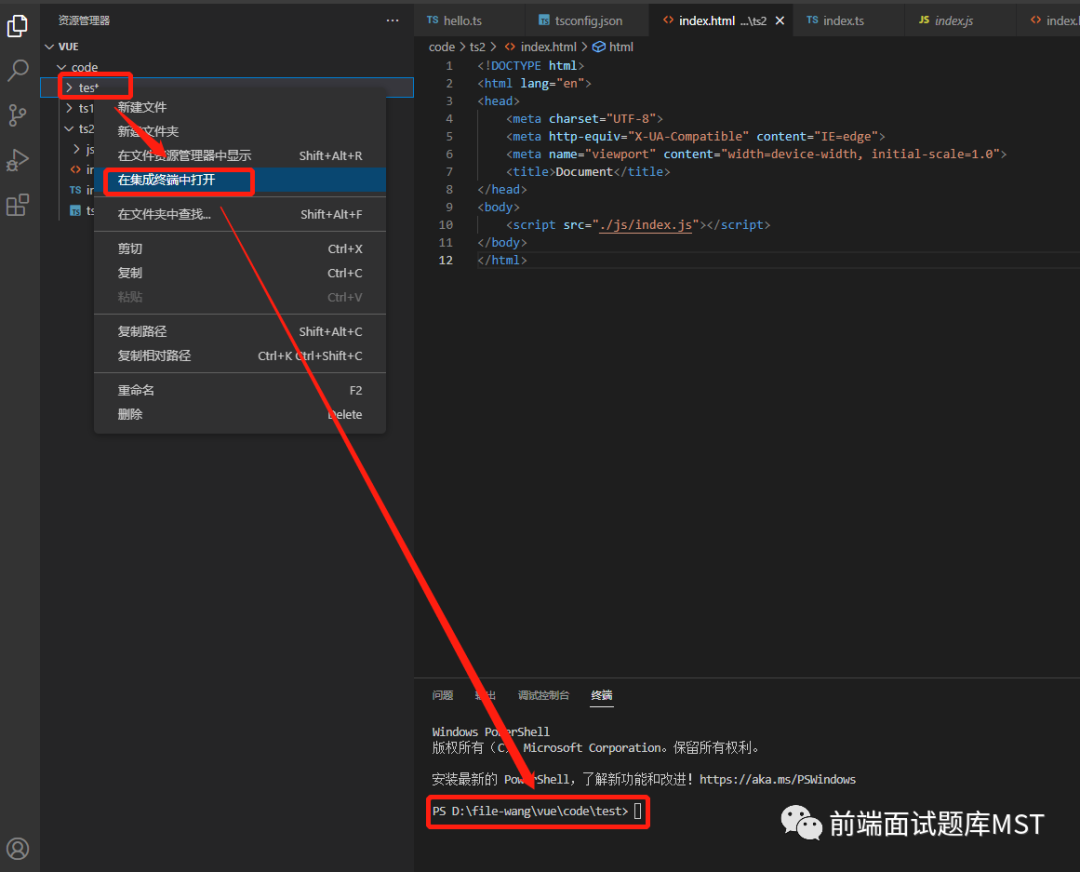Open the Explorer files icon in activity bar

point(17,25)
